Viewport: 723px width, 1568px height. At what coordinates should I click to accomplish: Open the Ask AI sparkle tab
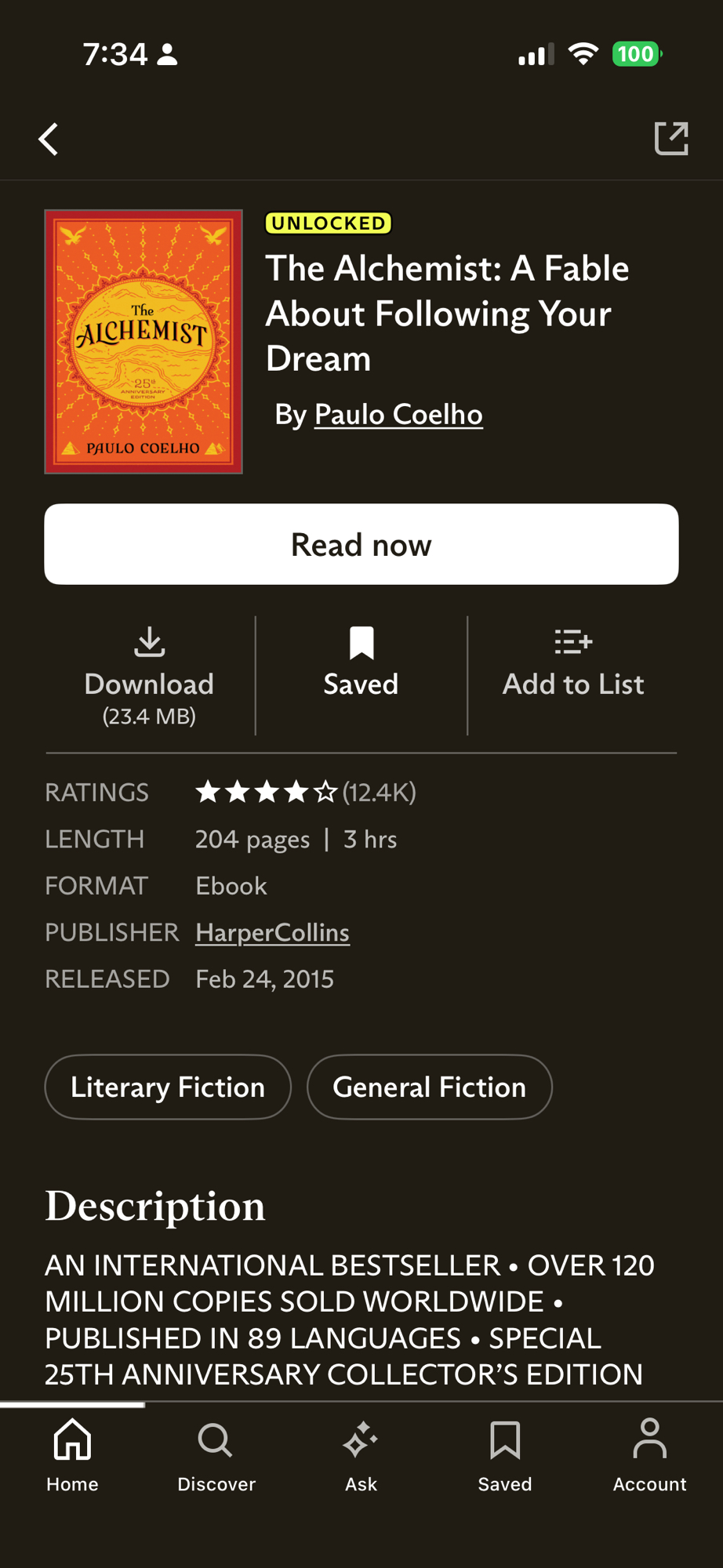pos(361,1455)
